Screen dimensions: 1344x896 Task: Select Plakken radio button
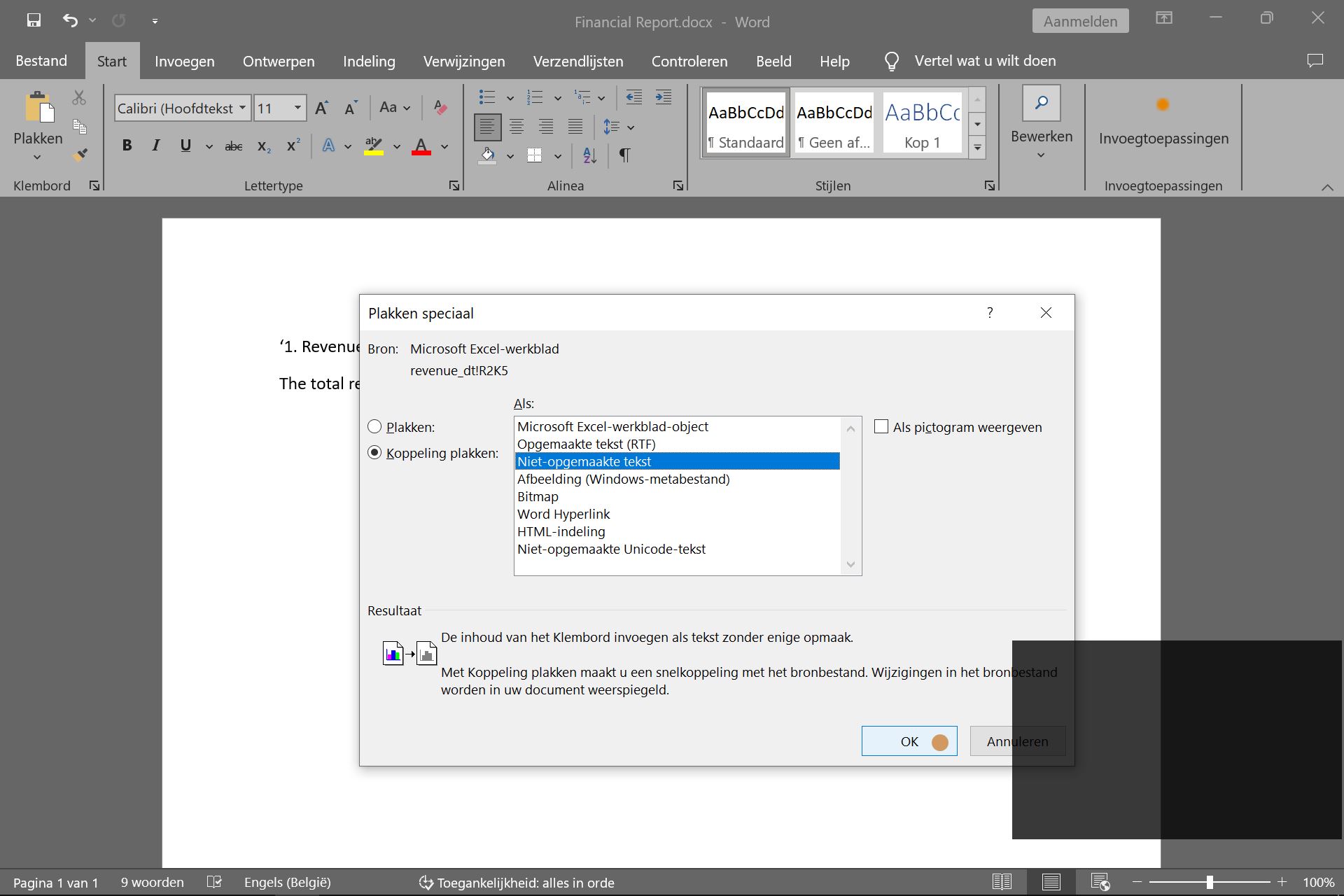[x=376, y=426]
